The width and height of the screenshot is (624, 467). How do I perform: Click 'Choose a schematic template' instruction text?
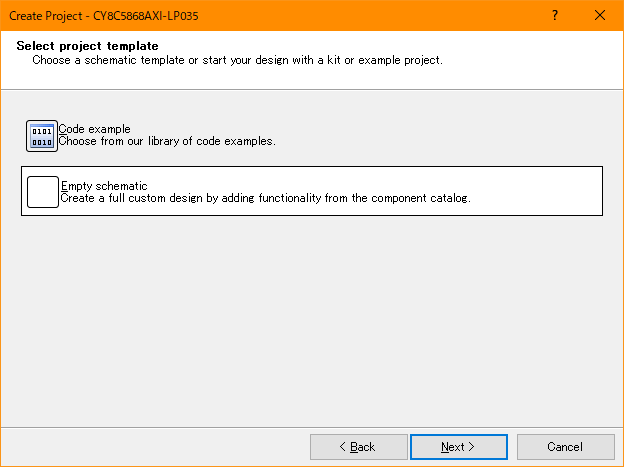click(238, 60)
